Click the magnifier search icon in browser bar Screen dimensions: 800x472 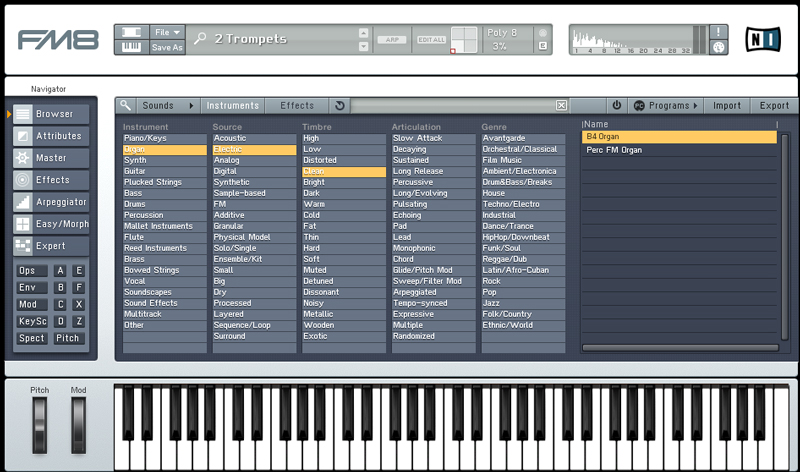click(x=125, y=106)
